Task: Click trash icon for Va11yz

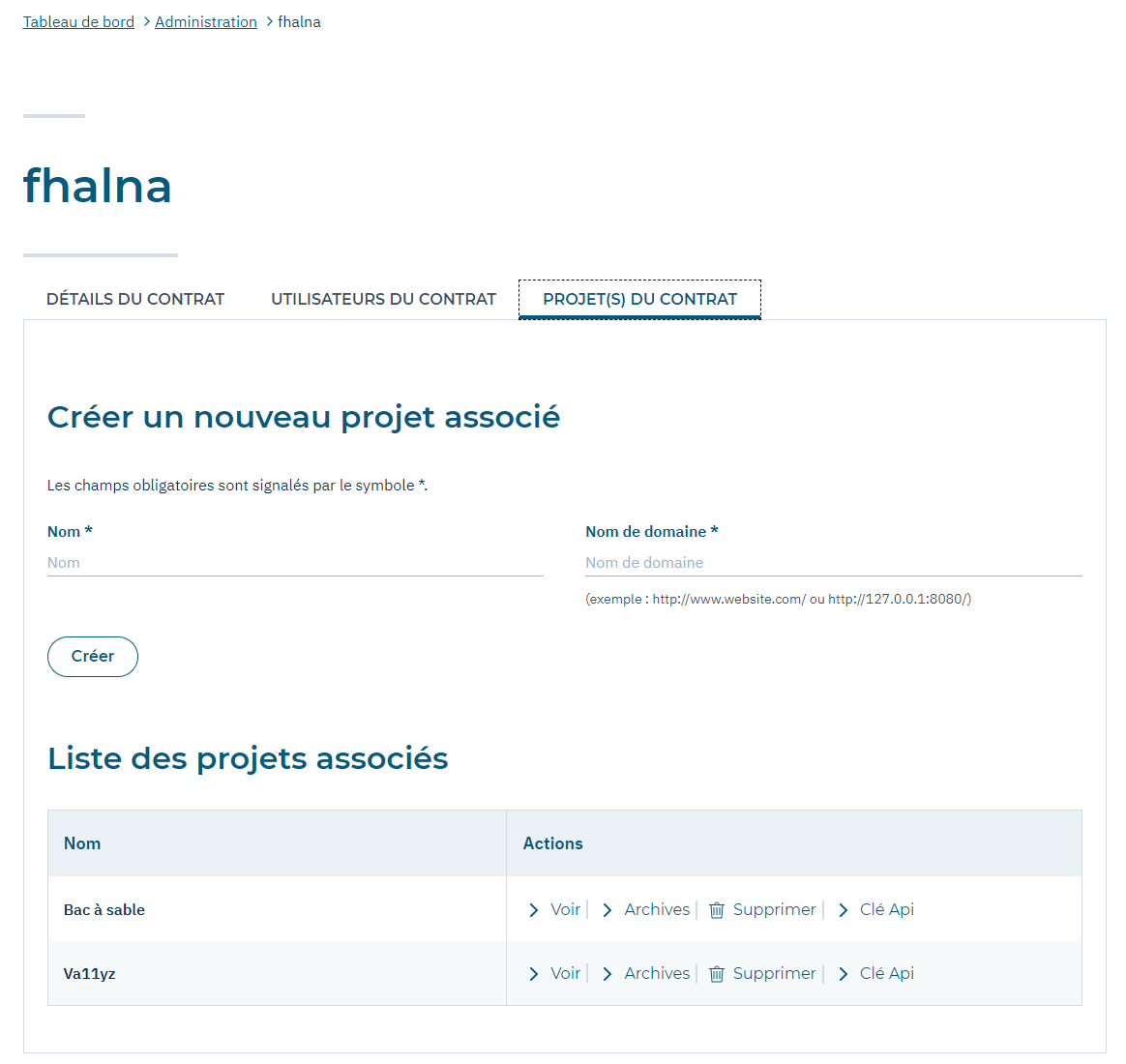Action: (x=716, y=974)
